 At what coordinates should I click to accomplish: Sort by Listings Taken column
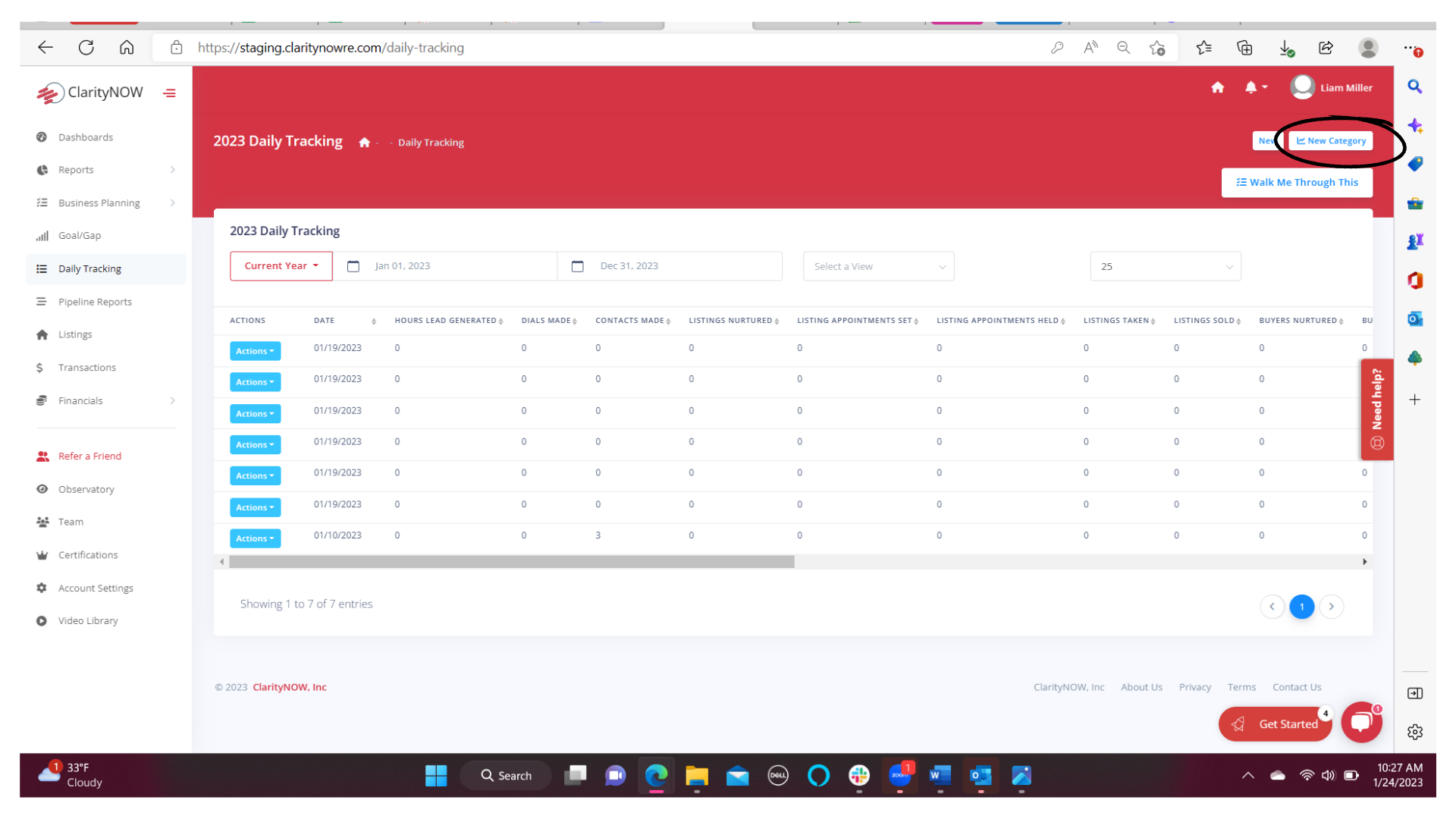point(1119,321)
